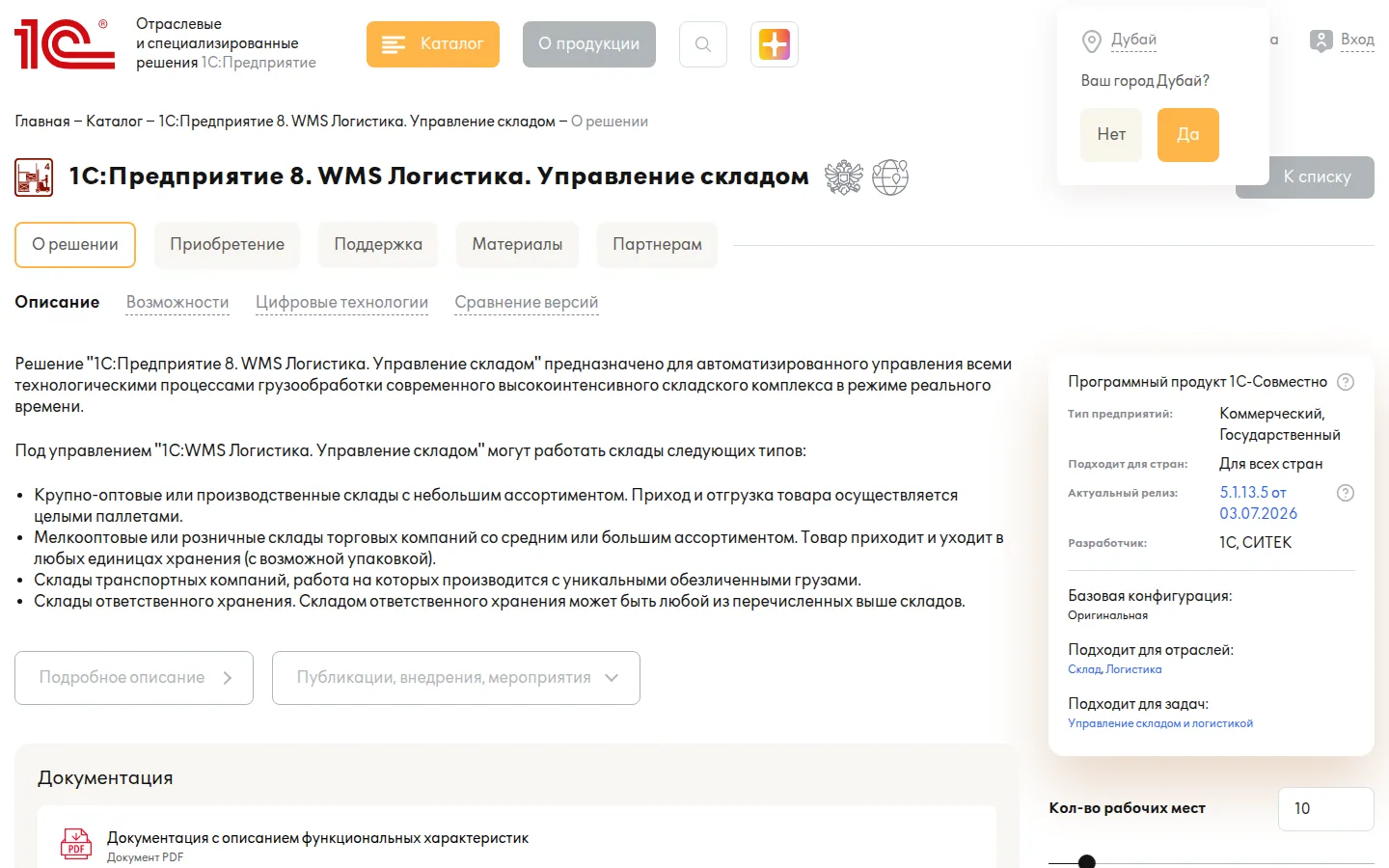Open help icon beside Актуальный релиз
This screenshot has height=868, width=1389.
1346,493
